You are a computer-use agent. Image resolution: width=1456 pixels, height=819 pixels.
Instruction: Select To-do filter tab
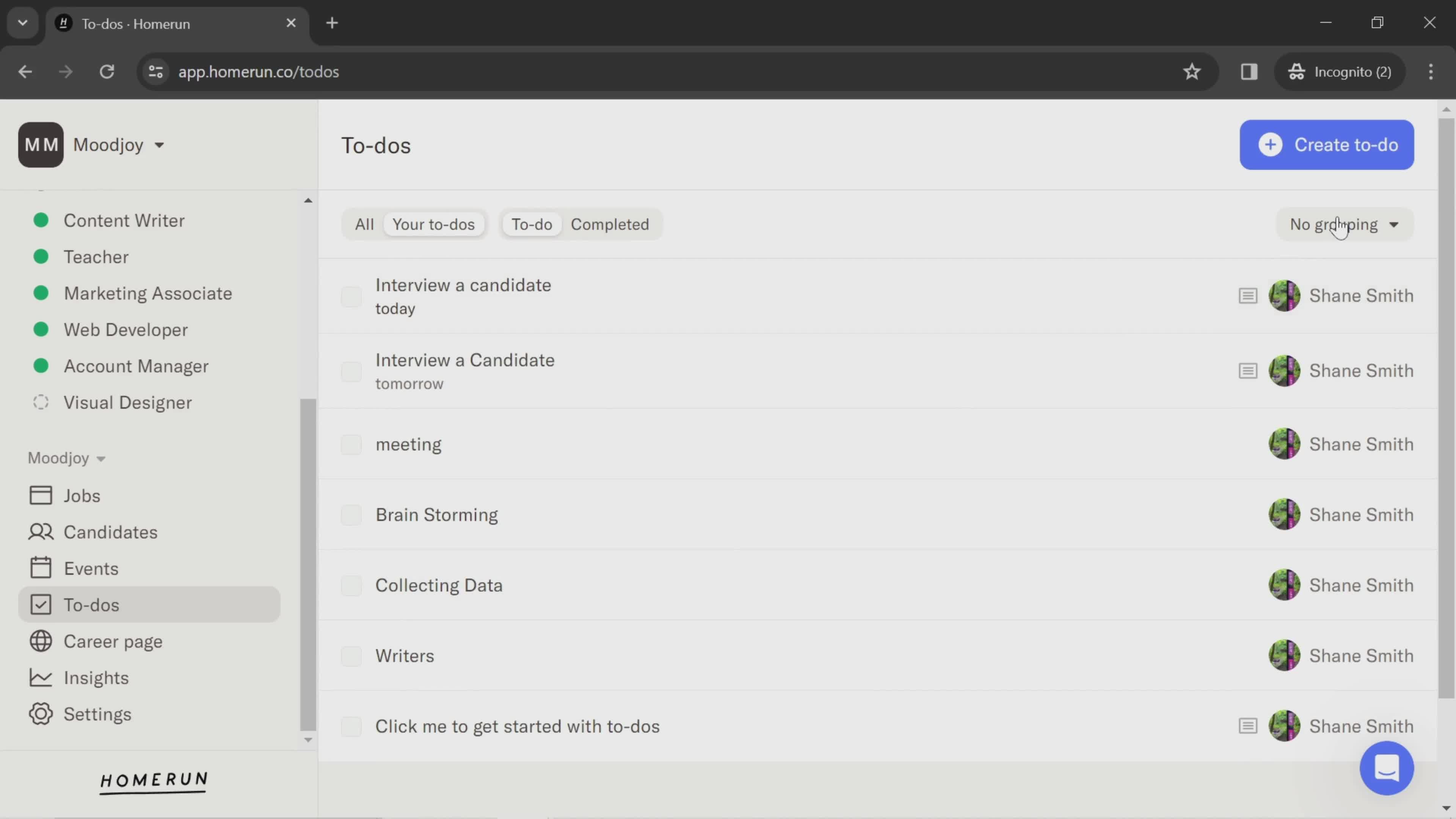[531, 225]
